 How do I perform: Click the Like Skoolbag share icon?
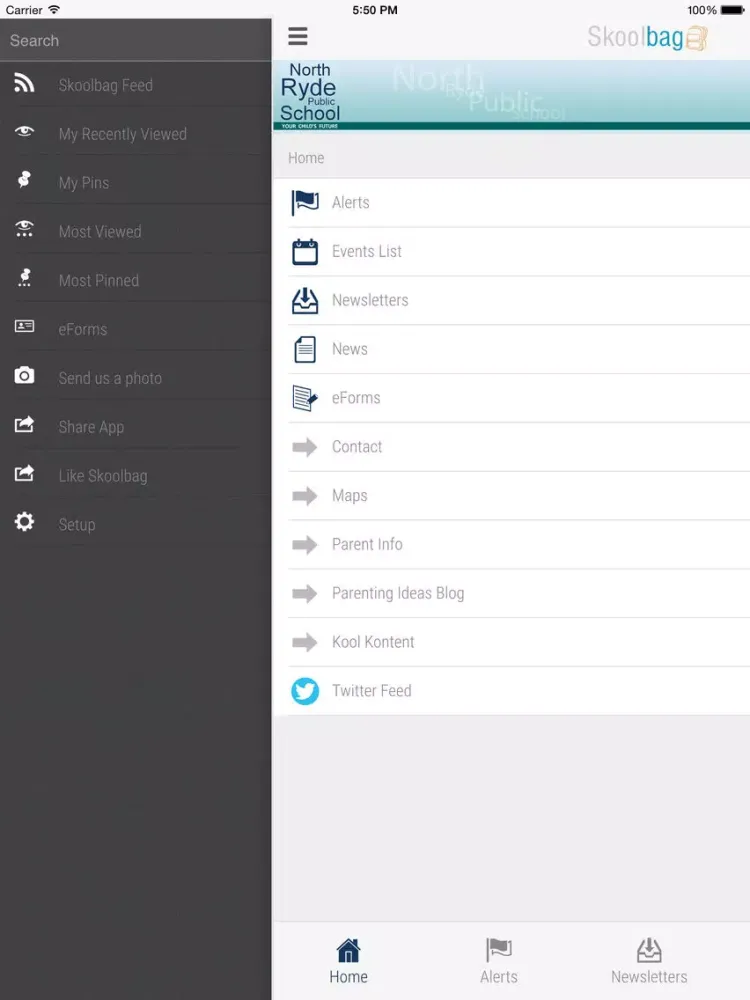24,473
